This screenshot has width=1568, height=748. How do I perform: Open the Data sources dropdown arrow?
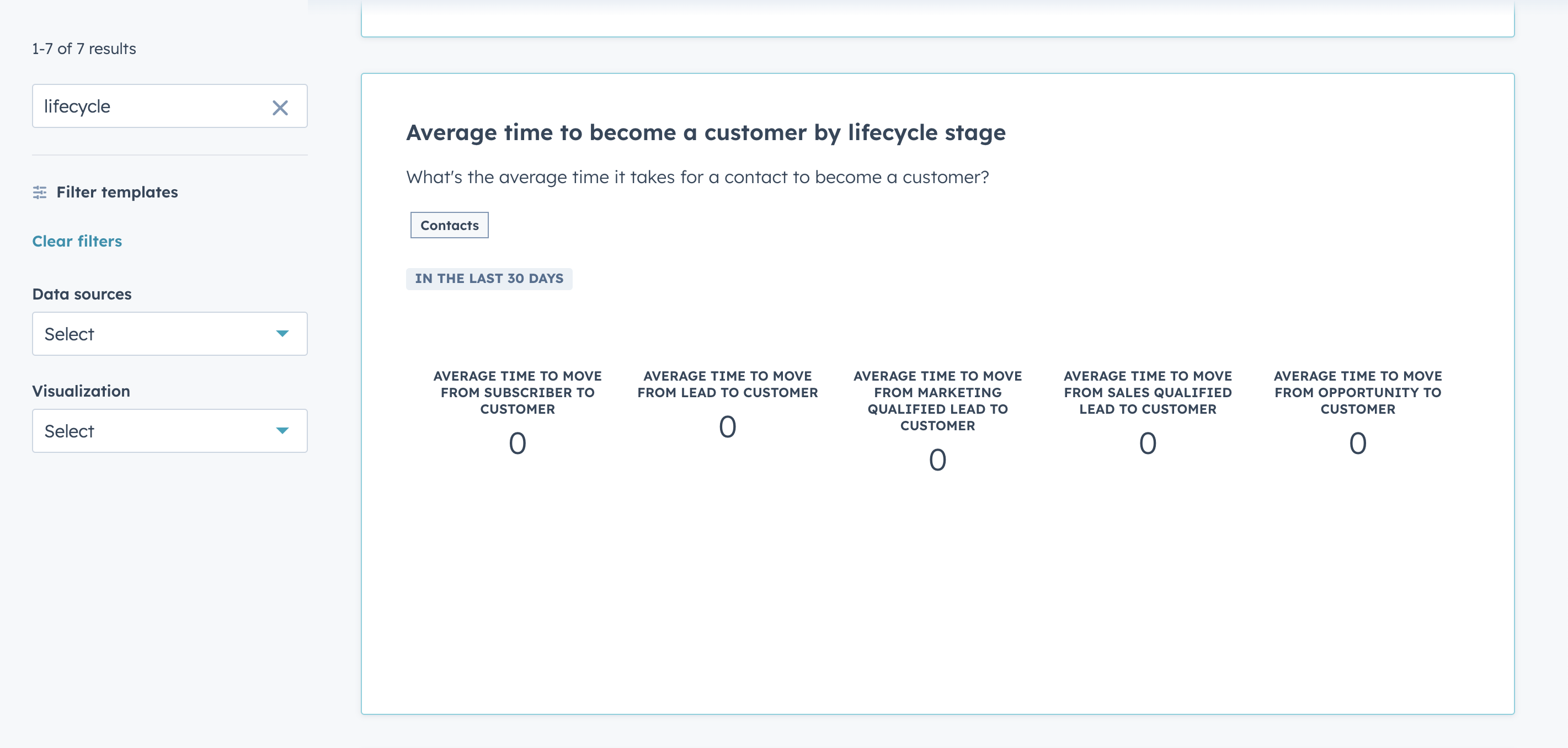[282, 334]
